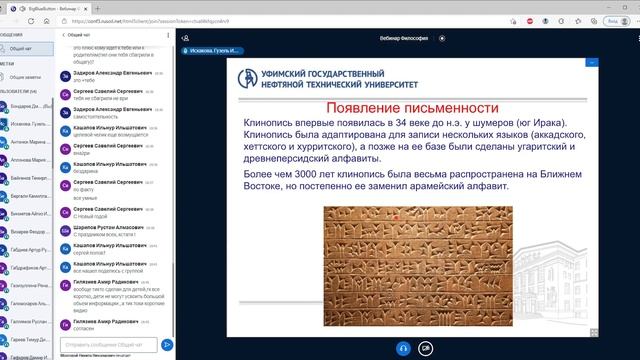Click the recording indicator icon
The width and height of the screenshot is (640, 360).
(442, 38)
